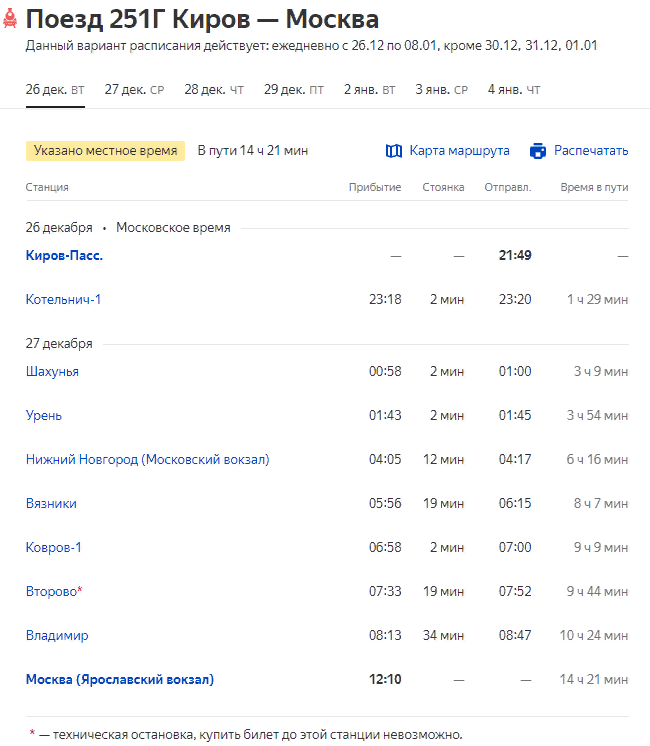This screenshot has width=650, height=746.
Task: Open Москва (Ярославский вокзал) link
Action: pos(120,679)
